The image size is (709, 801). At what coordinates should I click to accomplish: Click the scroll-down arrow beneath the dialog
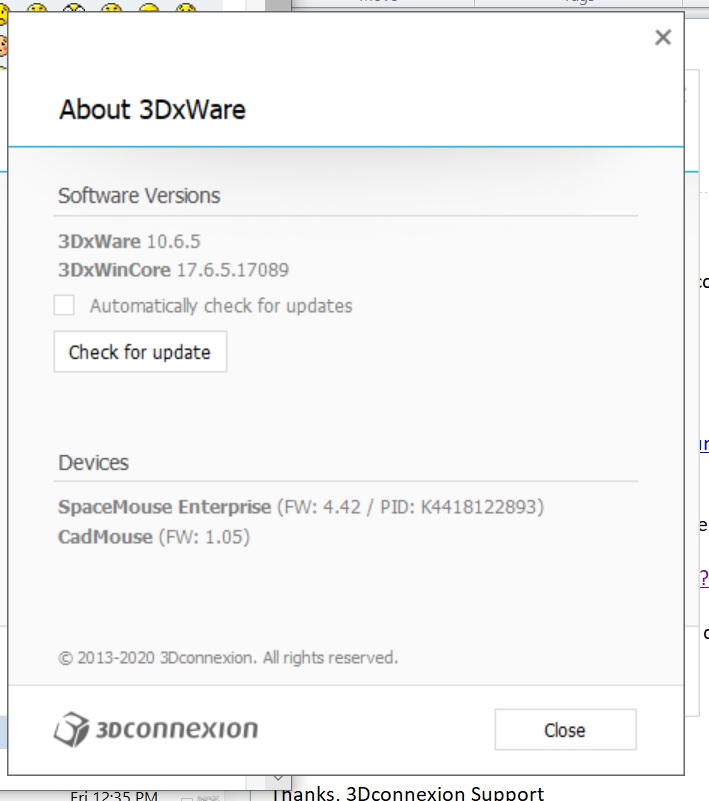tap(278, 779)
